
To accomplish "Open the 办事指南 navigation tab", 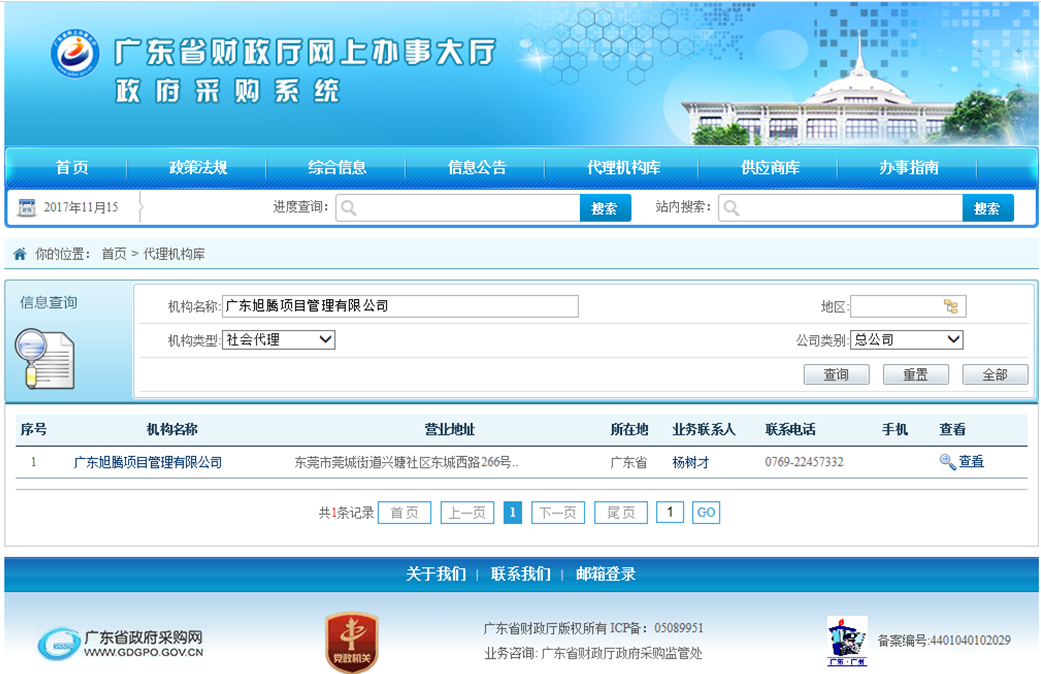I will (x=908, y=167).
